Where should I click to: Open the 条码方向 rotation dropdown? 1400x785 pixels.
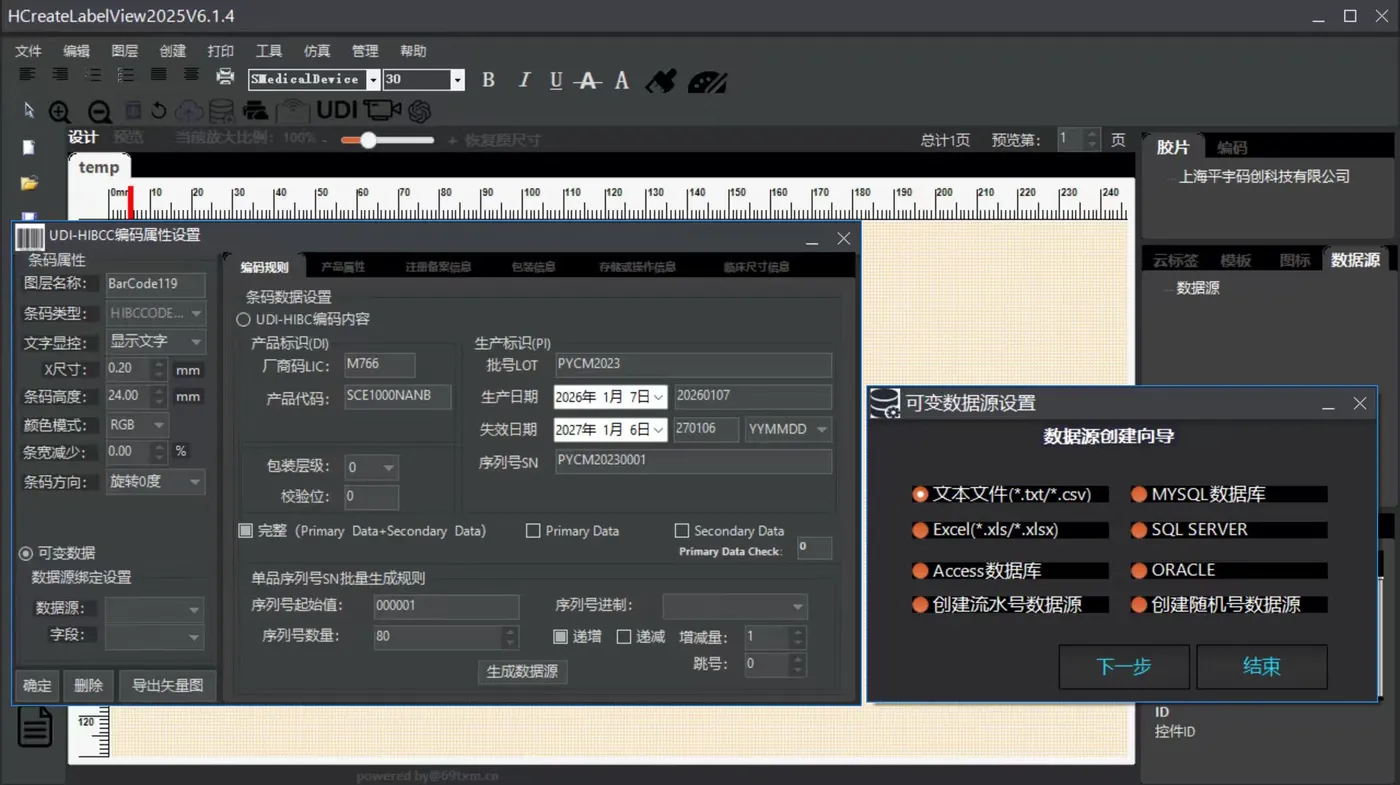click(155, 482)
